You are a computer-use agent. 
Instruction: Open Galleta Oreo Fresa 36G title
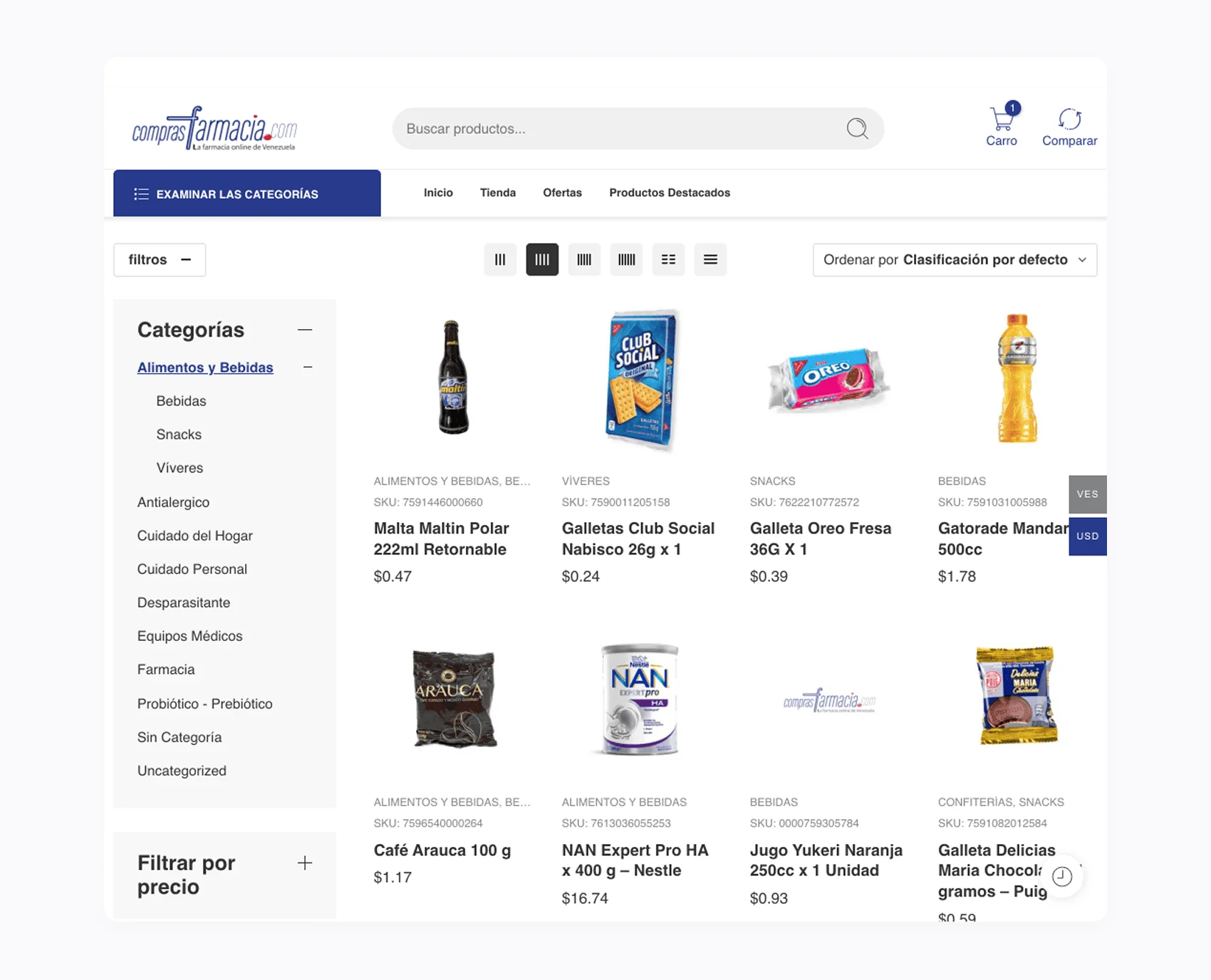[x=821, y=538]
